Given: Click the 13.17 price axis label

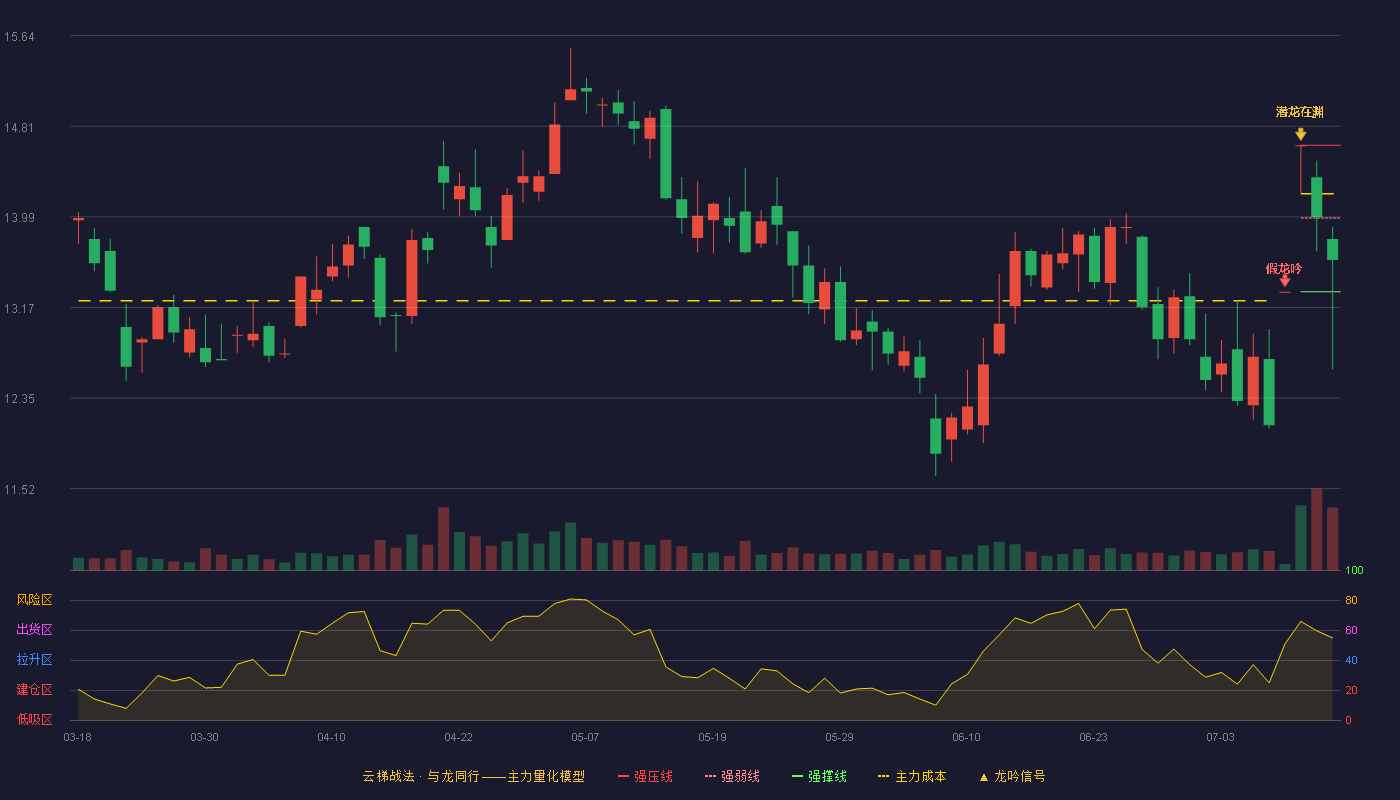Looking at the screenshot, I should [19, 308].
